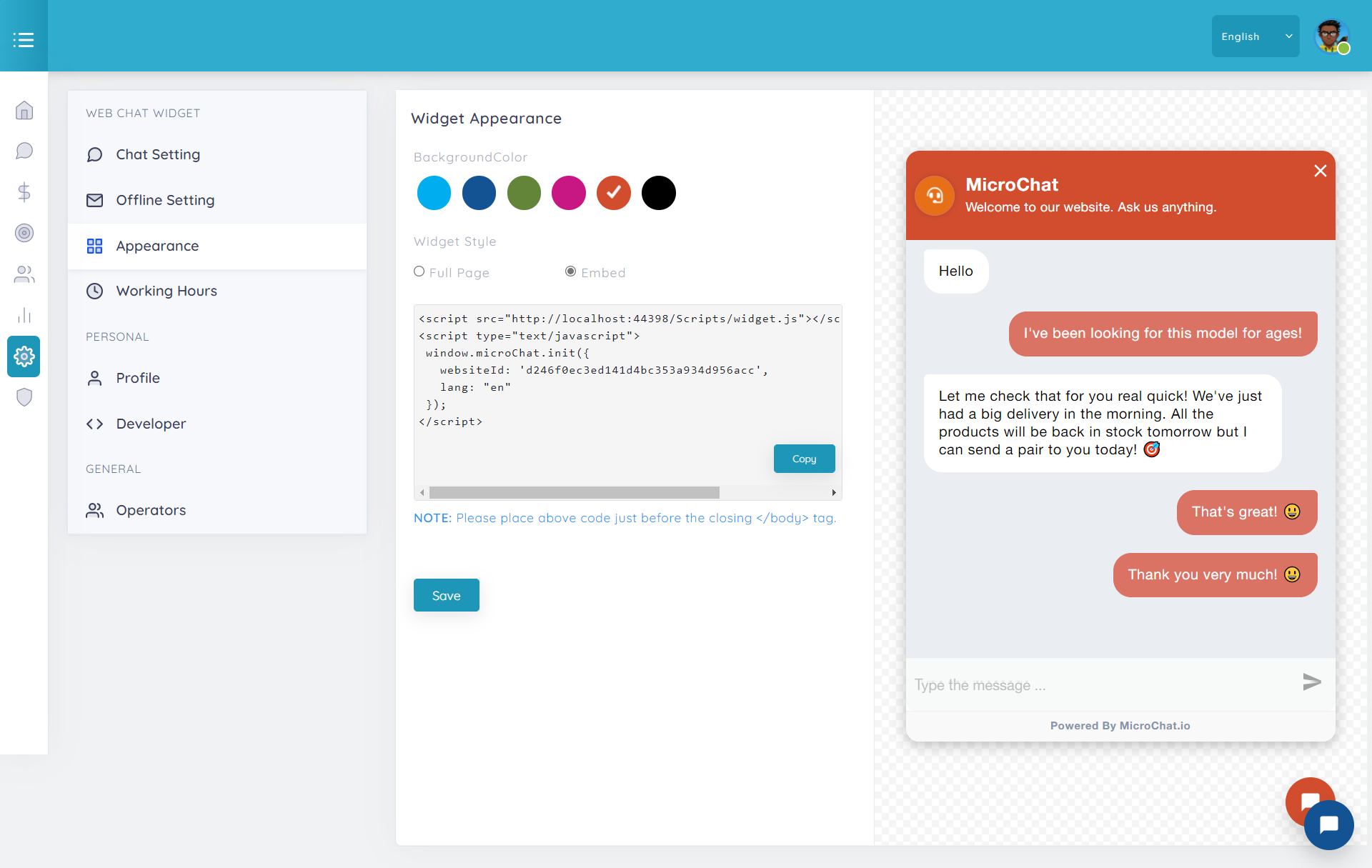Click the send message arrow in chat widget
The image size is (1372, 868).
(1311, 682)
